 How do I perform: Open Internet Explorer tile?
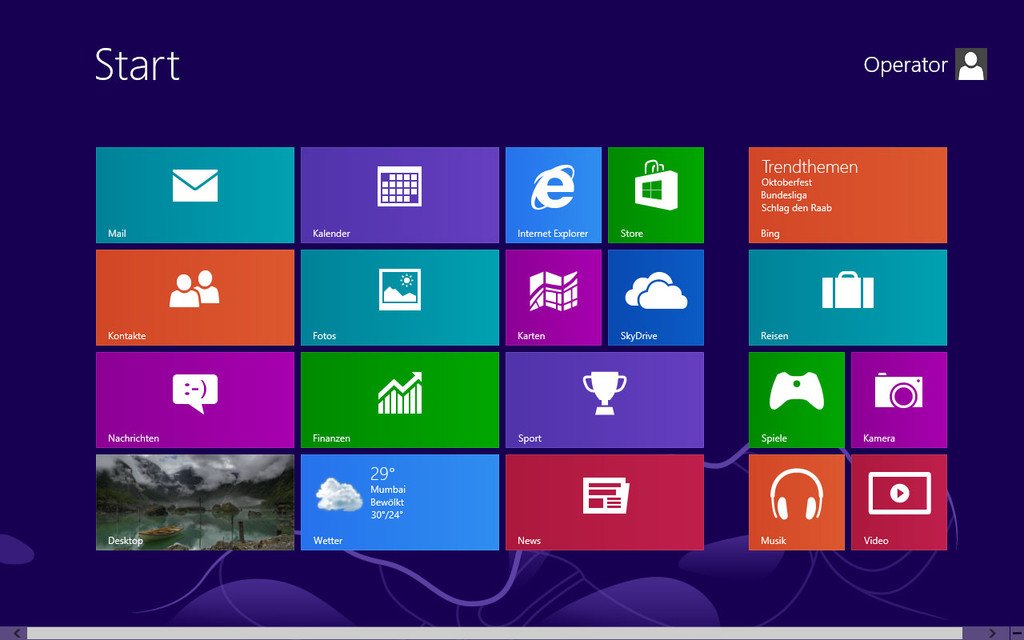pos(553,195)
